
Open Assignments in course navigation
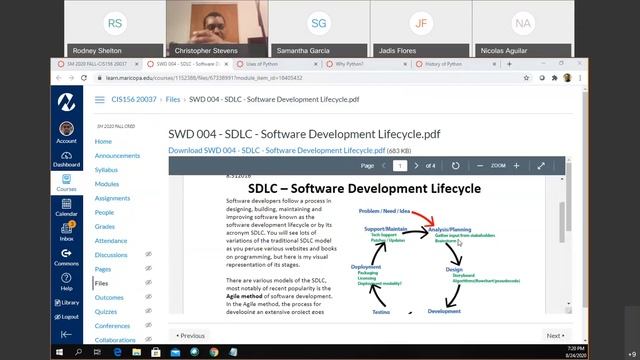[112, 198]
